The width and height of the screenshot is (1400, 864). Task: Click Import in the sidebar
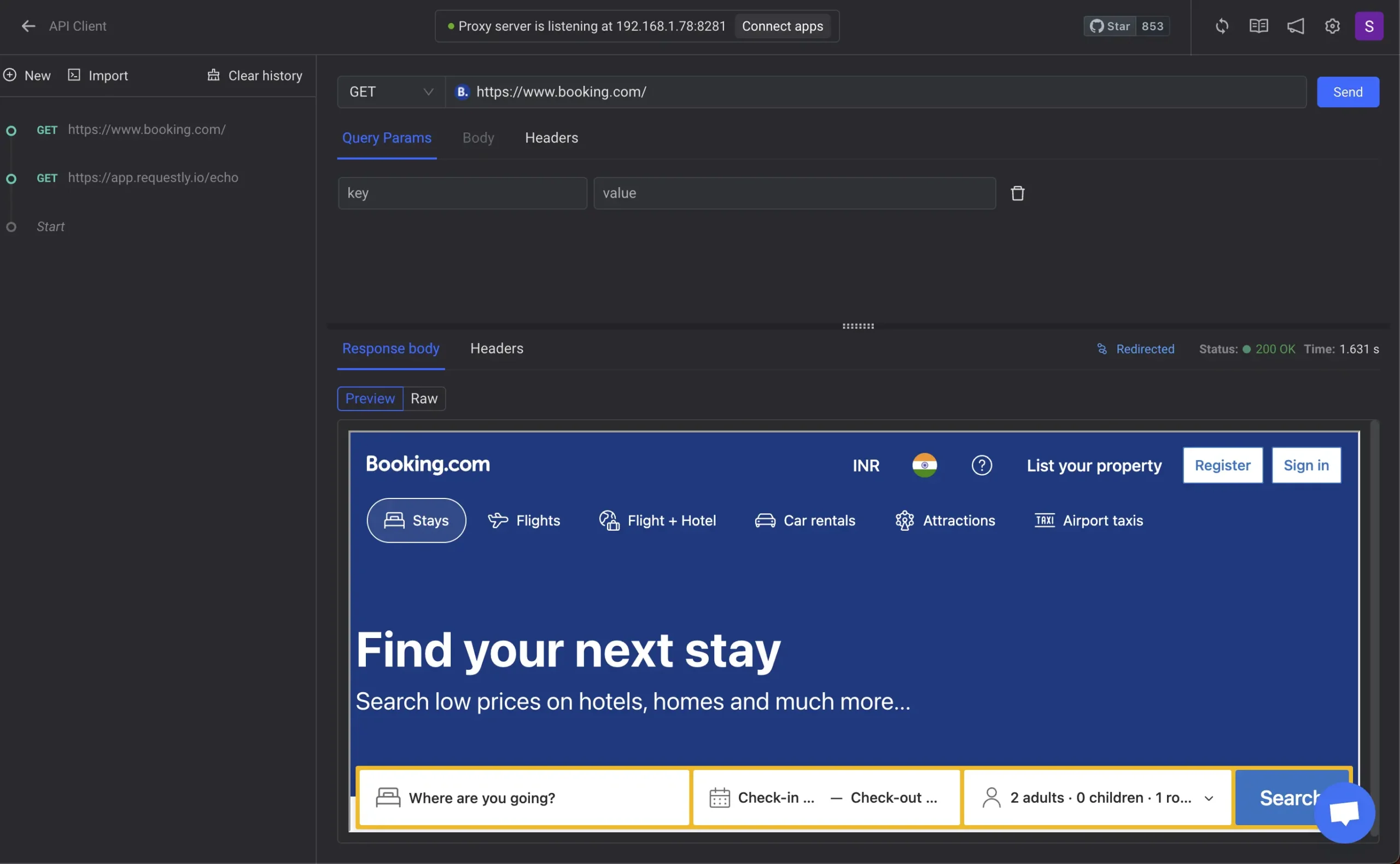(98, 76)
